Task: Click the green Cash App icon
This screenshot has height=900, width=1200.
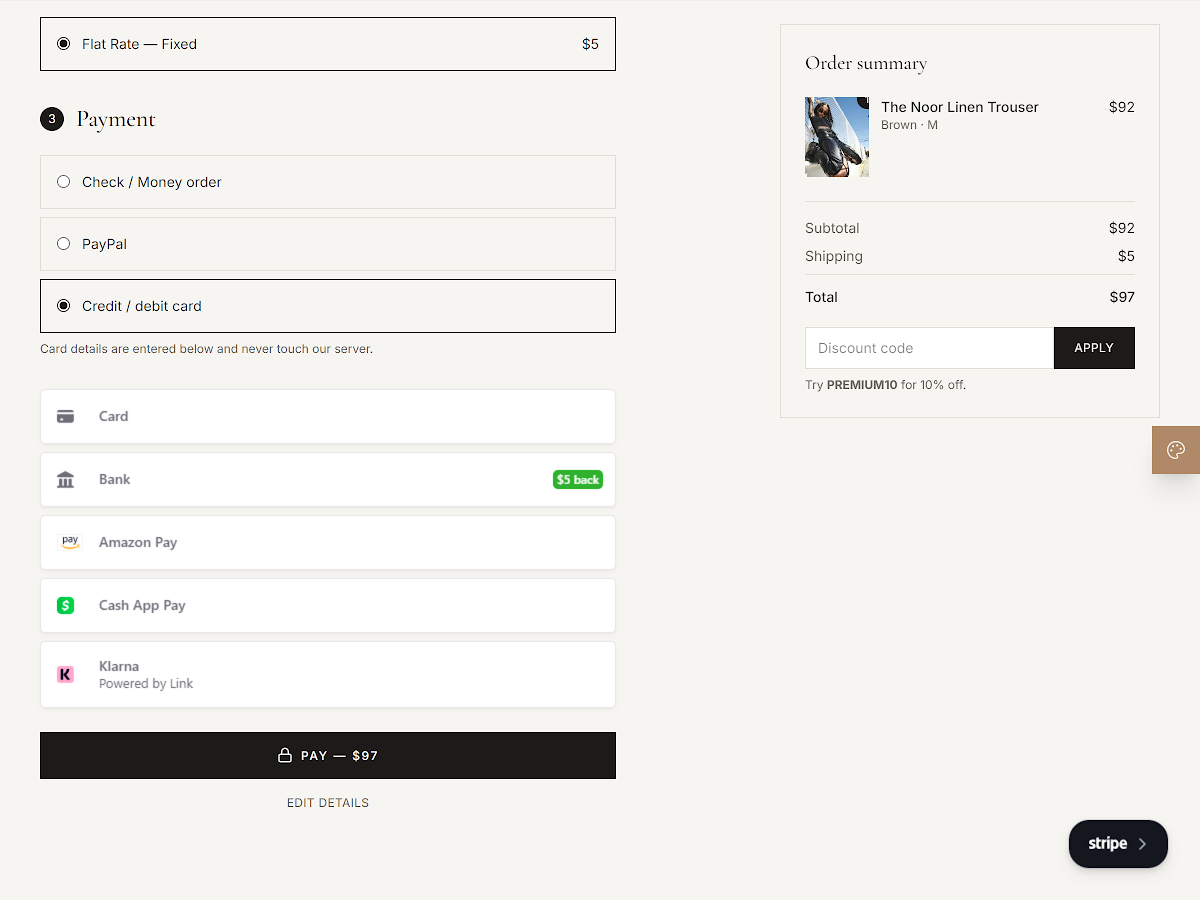Action: click(66, 605)
